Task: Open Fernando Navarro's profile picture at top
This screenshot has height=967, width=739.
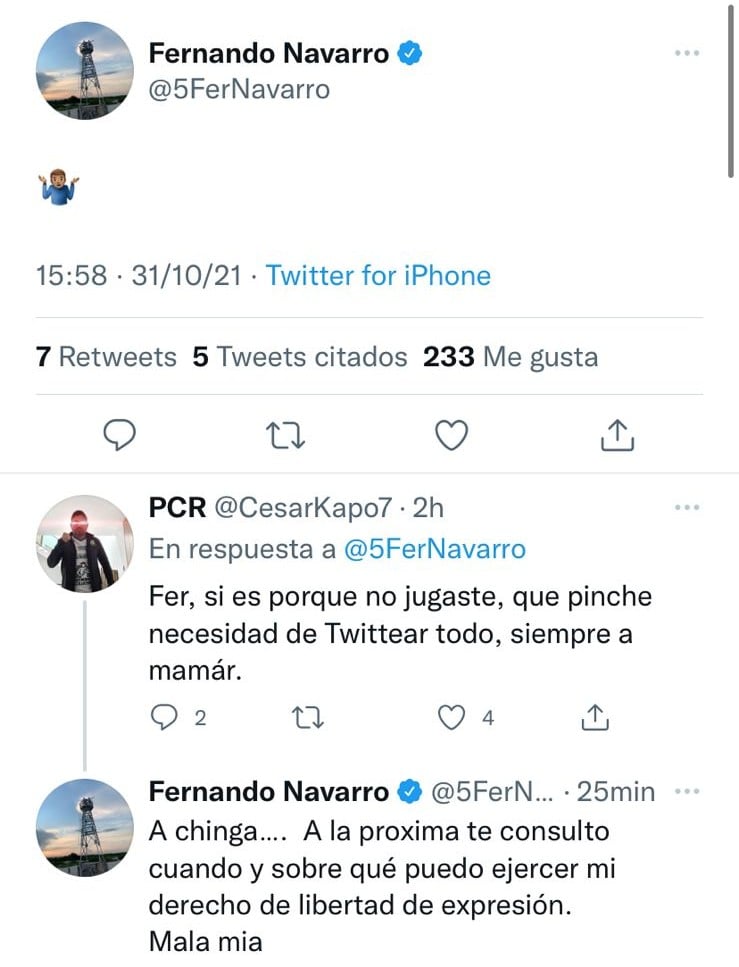Action: click(84, 71)
